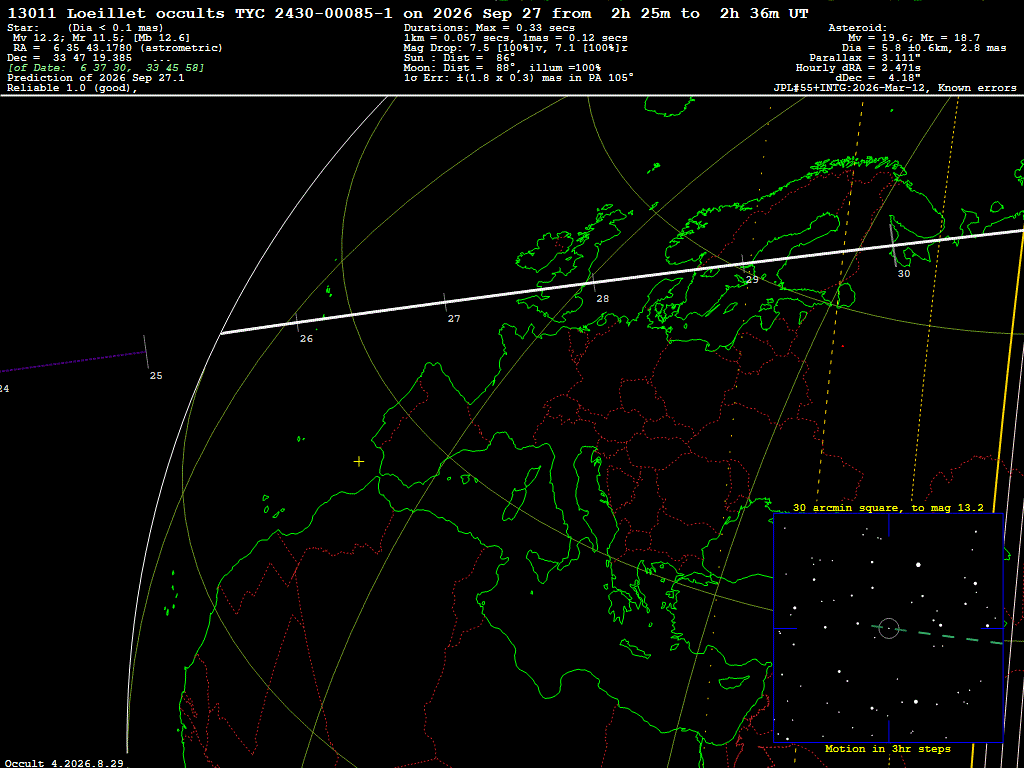
Task: Click the circled target star in chart inset
Action: coord(889,628)
